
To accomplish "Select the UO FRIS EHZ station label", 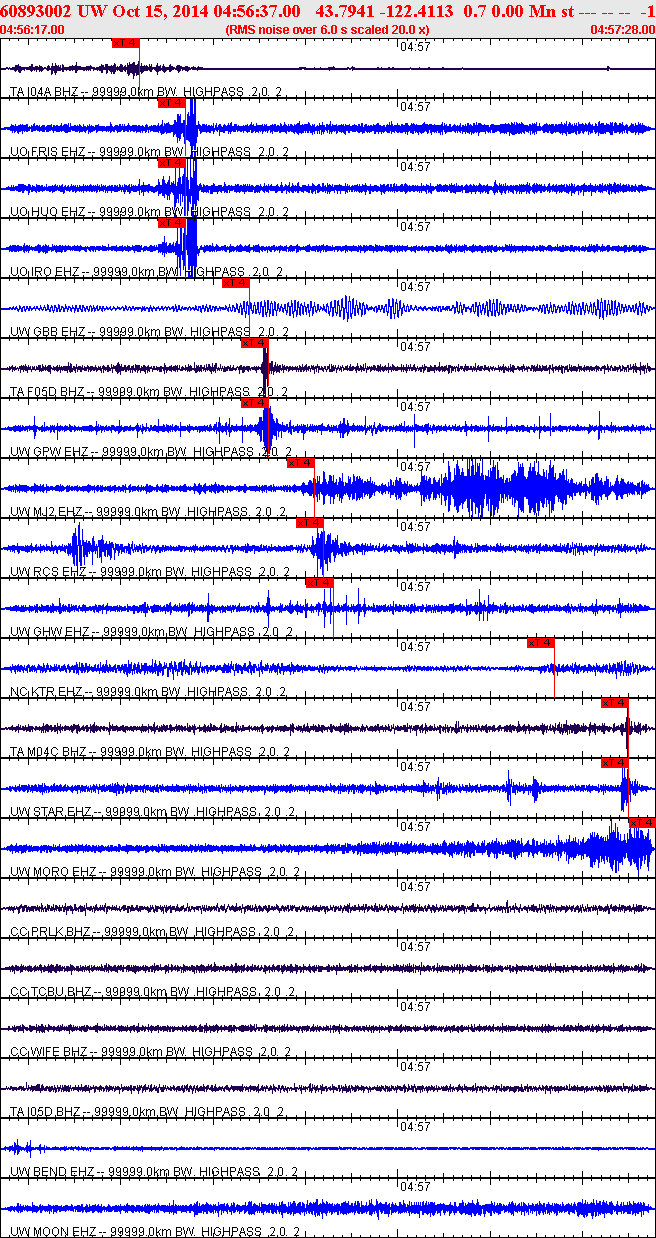I will pyautogui.click(x=149, y=152).
